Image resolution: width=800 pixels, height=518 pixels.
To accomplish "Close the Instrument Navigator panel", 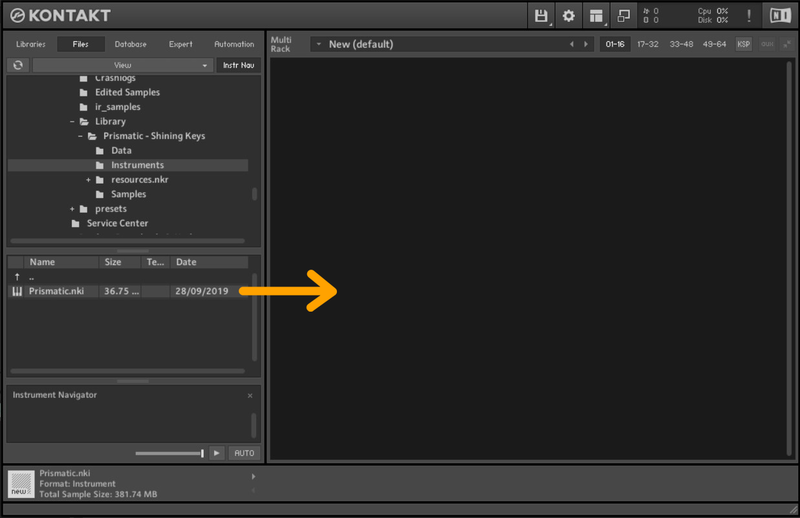I will point(250,396).
